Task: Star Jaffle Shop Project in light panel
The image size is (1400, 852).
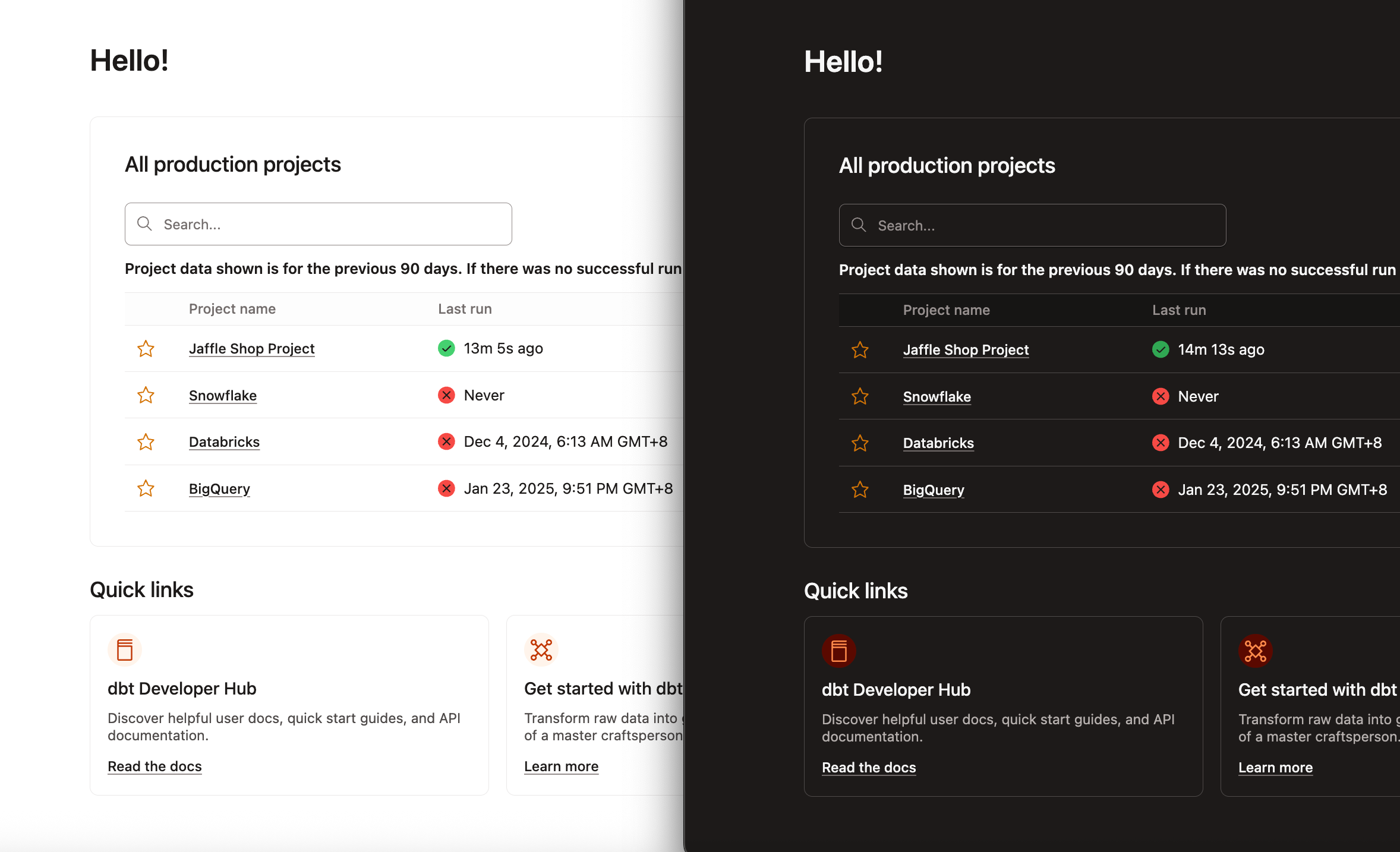Action: pyautogui.click(x=146, y=349)
